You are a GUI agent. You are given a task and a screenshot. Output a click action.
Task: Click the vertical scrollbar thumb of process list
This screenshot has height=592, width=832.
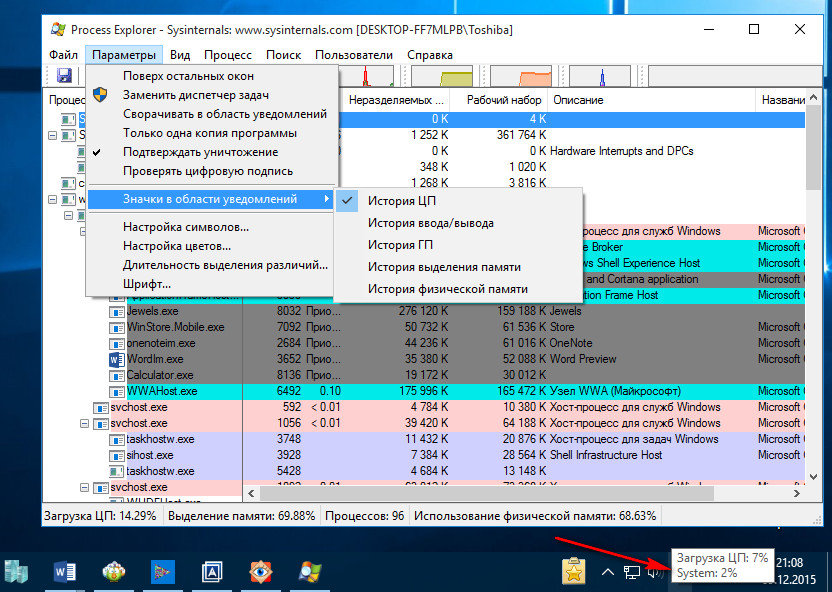(x=813, y=147)
